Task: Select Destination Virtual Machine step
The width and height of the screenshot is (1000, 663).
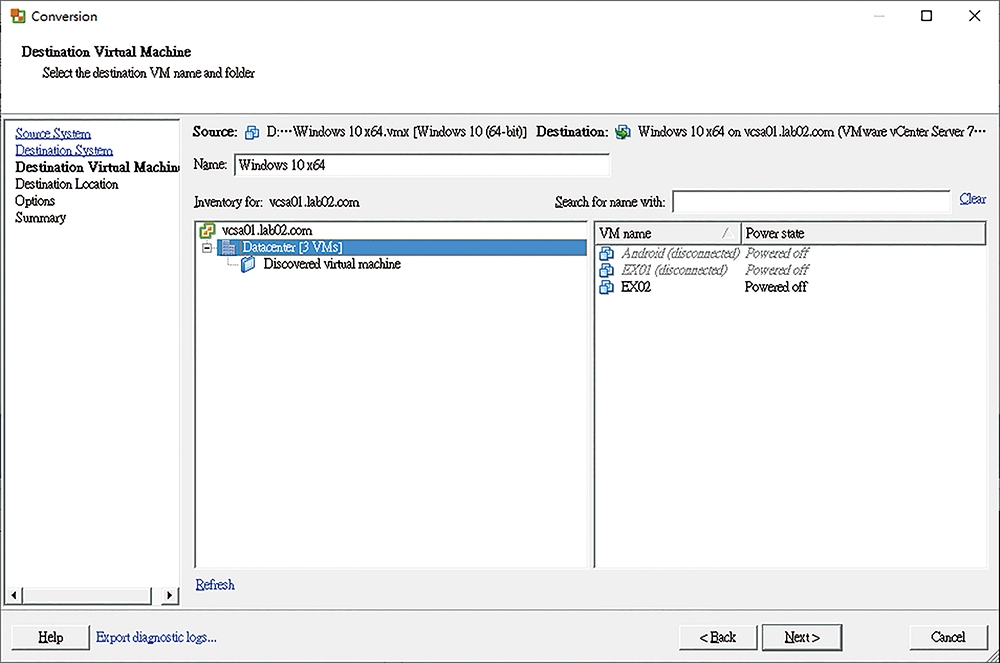Action: tap(97, 167)
